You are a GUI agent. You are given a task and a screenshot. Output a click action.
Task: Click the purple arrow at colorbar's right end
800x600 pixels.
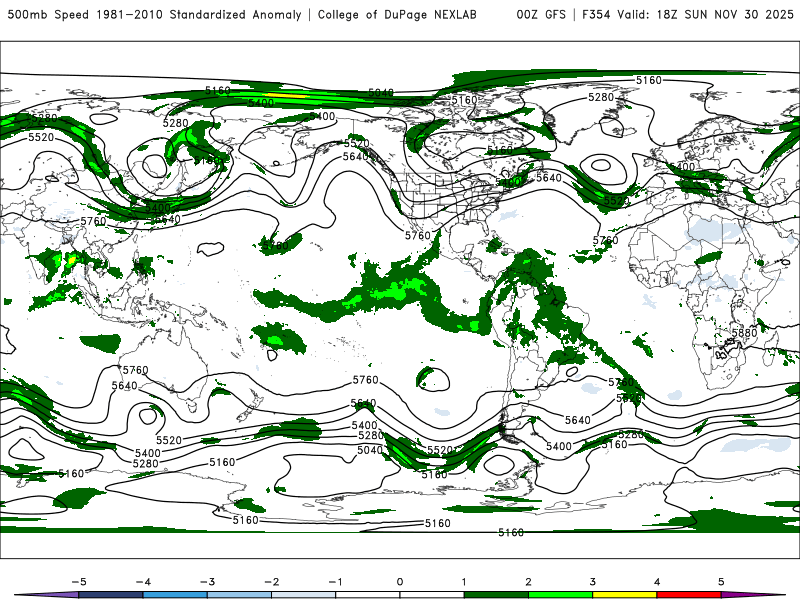point(753,595)
